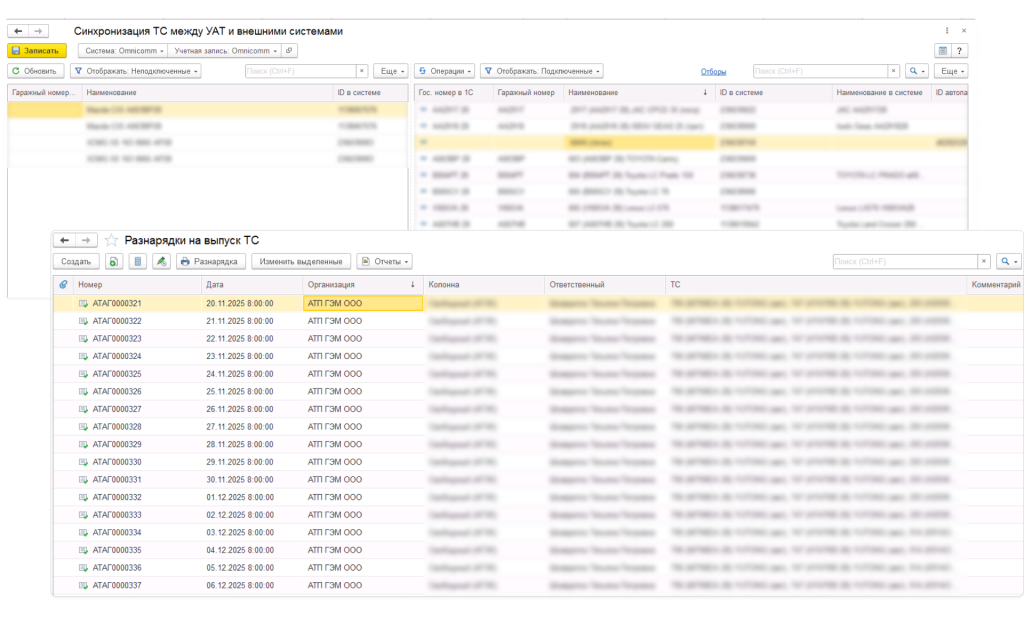
Task: Expand Отображать: Неподключенные filter dropdown
Action: pyautogui.click(x=135, y=71)
